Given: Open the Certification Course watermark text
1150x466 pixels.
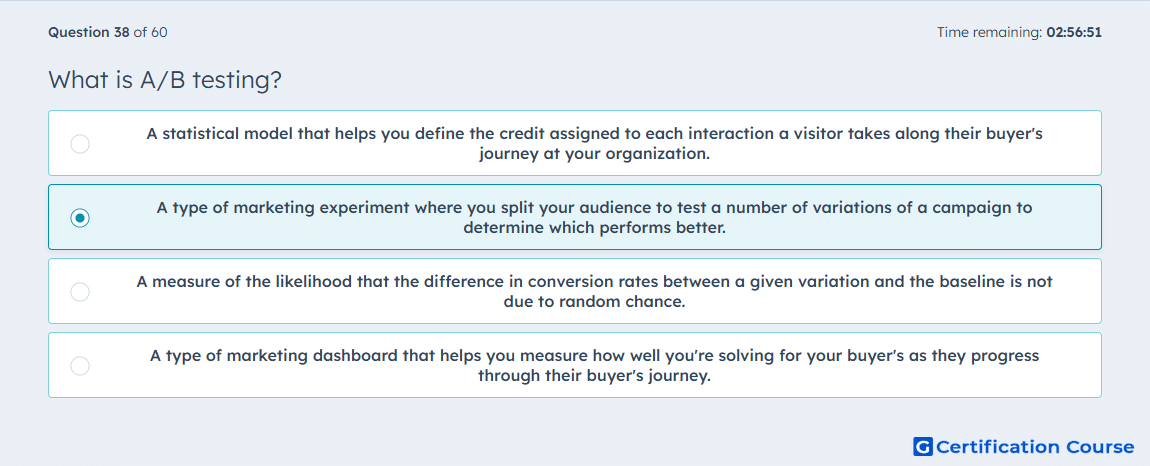Looking at the screenshot, I should coord(1036,446).
